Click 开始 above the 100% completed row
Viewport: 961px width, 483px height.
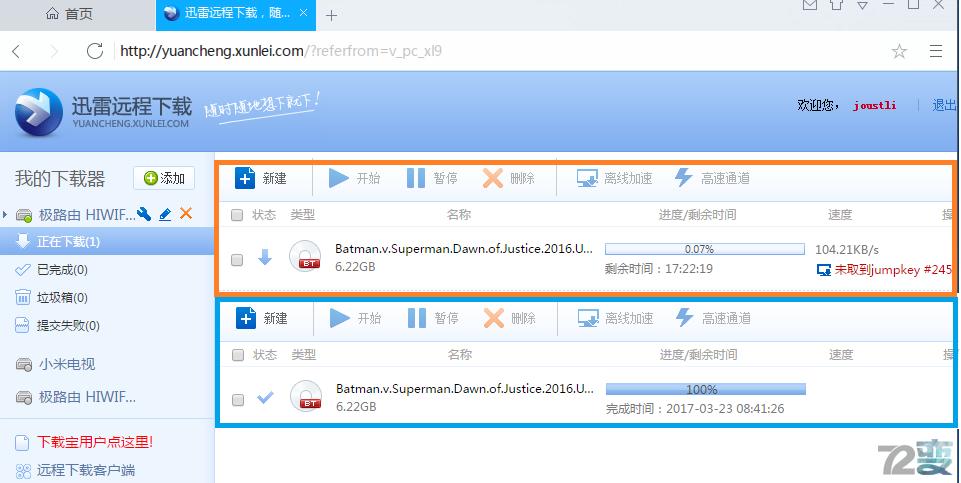[356, 318]
